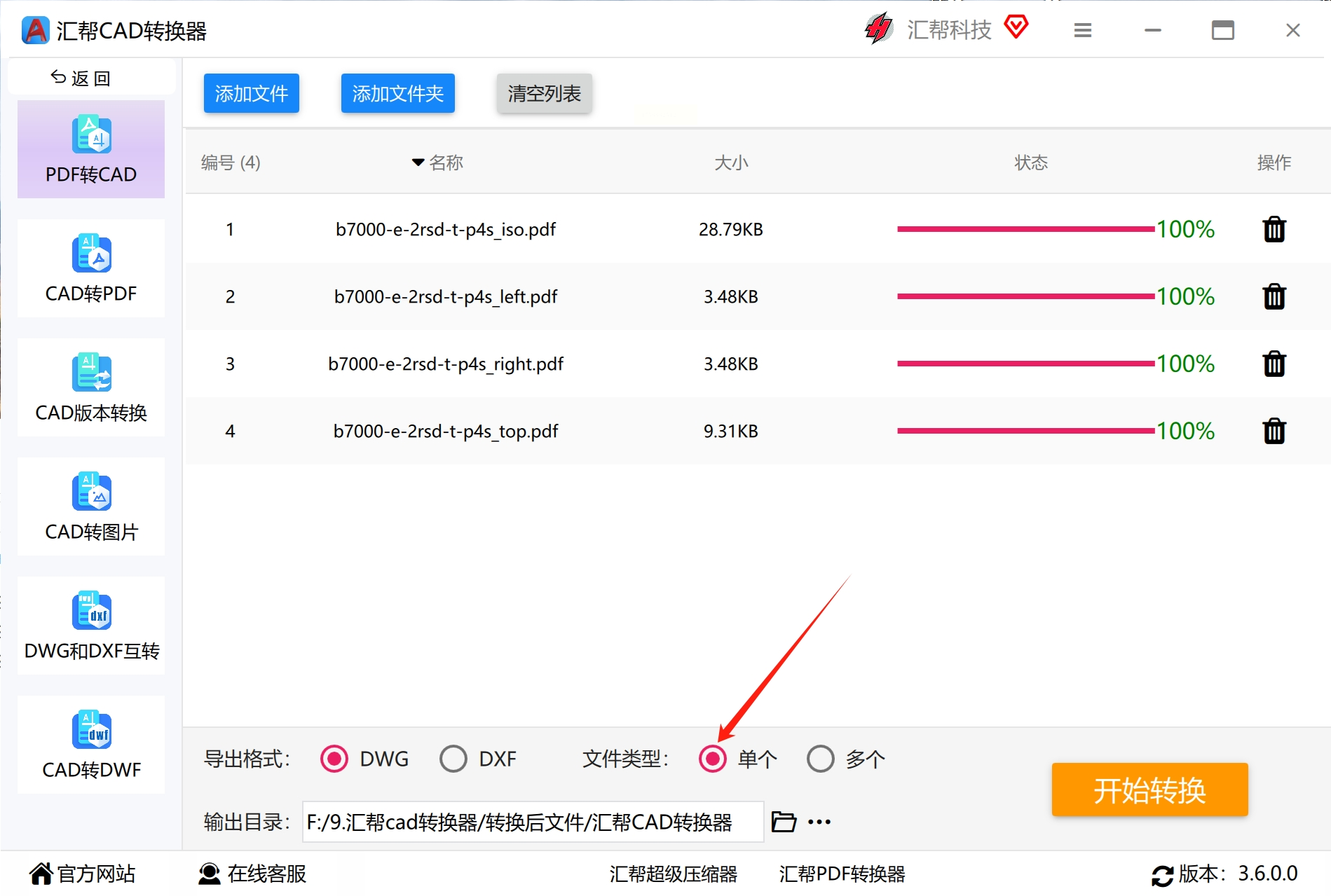
Task: Click the version refresh icon
Action: click(x=1162, y=875)
